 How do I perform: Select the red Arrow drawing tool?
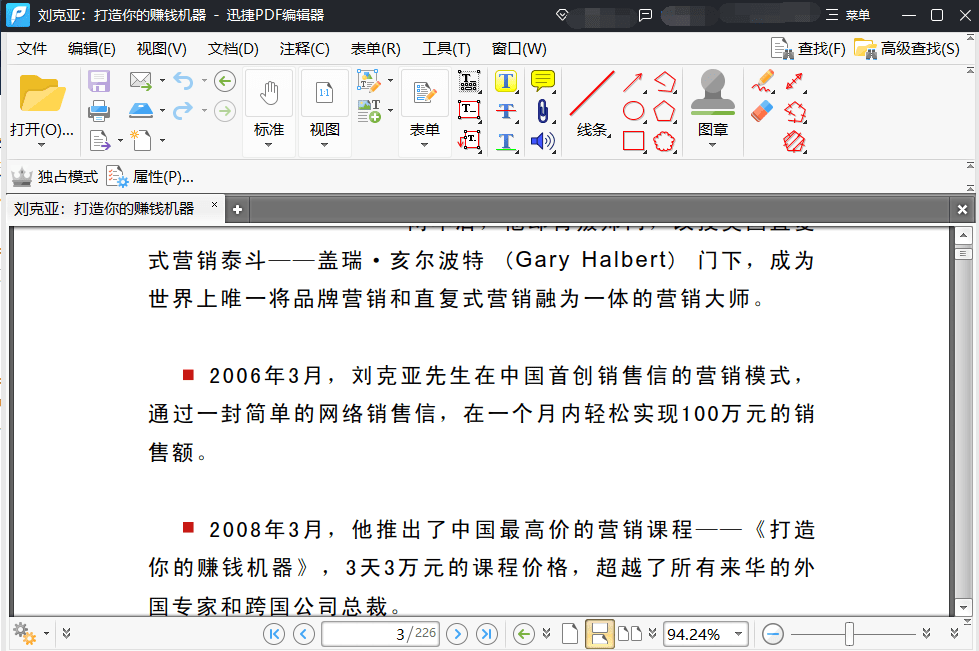click(633, 82)
